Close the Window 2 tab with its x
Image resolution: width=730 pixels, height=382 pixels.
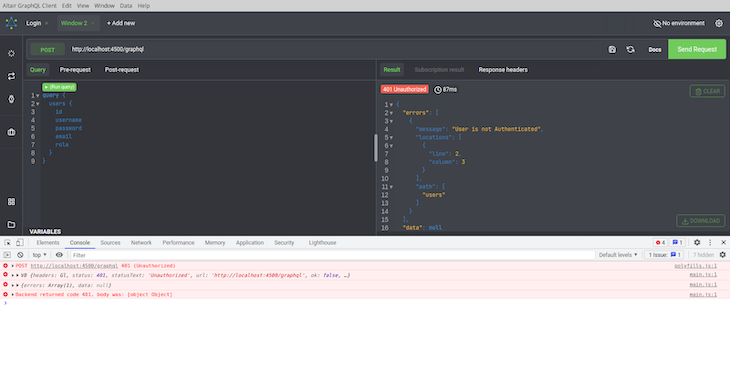click(93, 23)
